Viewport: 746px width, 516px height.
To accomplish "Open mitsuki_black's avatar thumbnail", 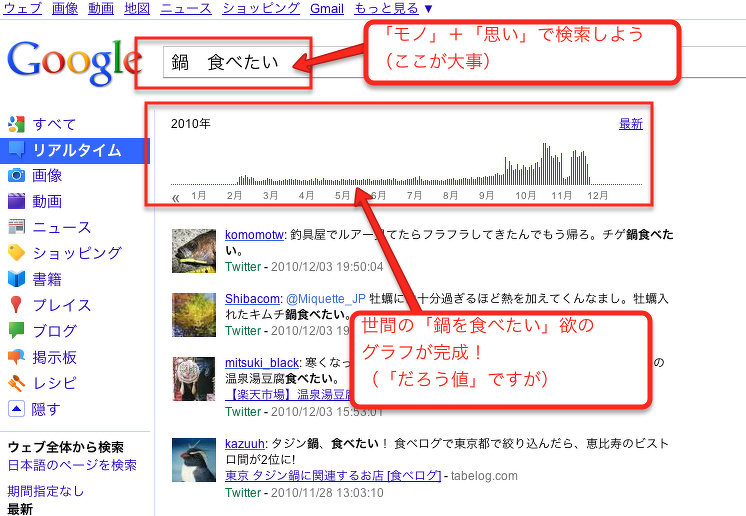I will (194, 379).
